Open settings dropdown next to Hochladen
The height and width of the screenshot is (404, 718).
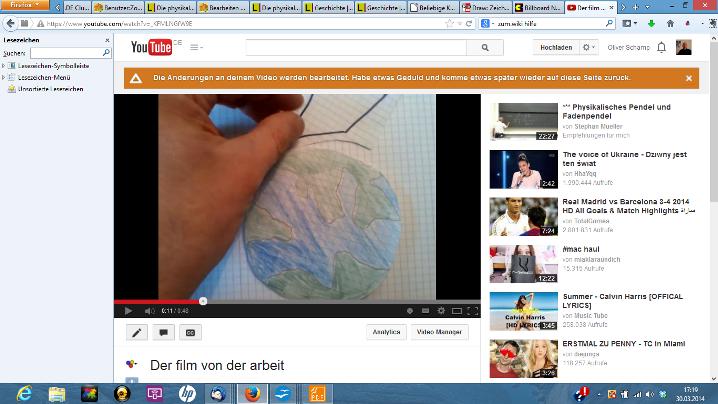(589, 47)
